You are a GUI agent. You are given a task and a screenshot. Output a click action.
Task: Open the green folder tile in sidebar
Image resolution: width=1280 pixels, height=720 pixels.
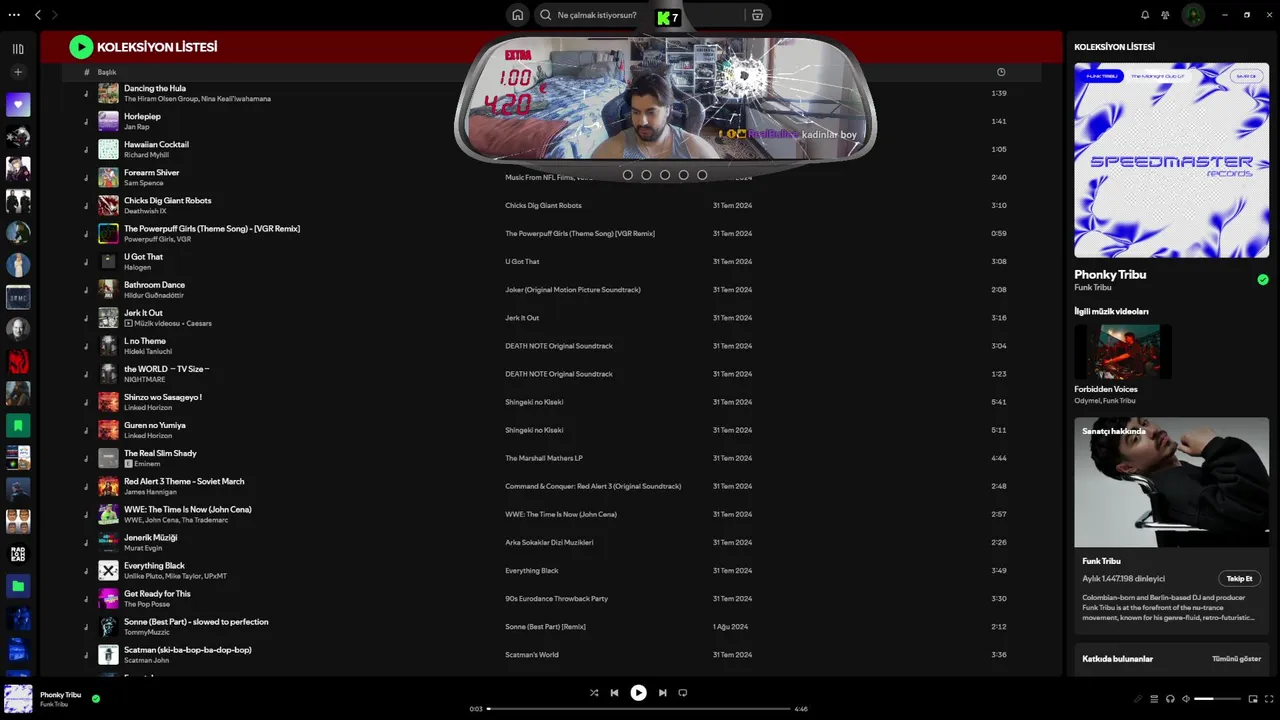18,585
